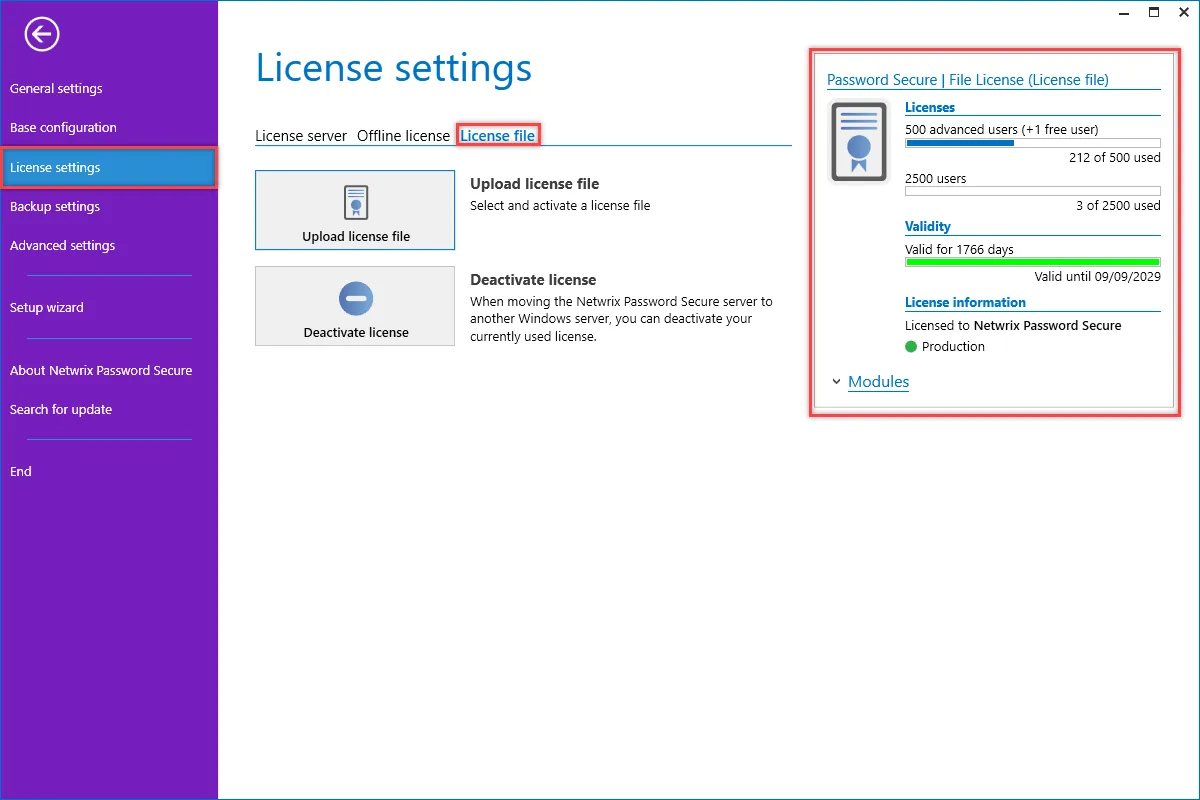Image resolution: width=1200 pixels, height=800 pixels.
Task: Open About Netwrix Password Secure
Action: click(101, 371)
